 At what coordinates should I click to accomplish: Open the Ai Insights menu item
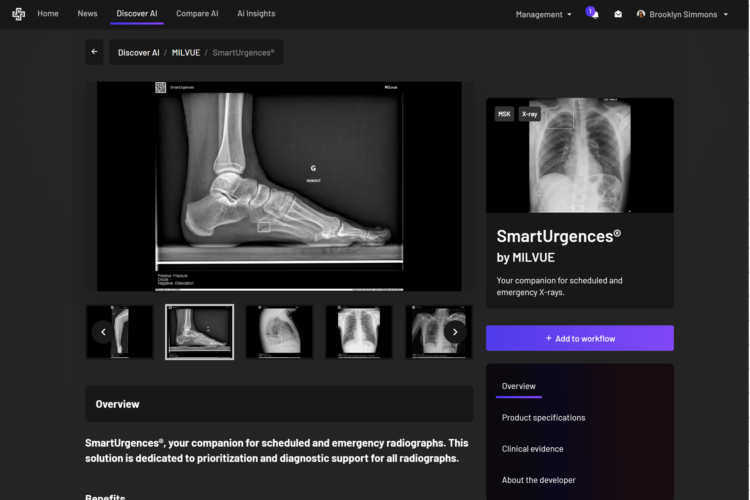256,13
